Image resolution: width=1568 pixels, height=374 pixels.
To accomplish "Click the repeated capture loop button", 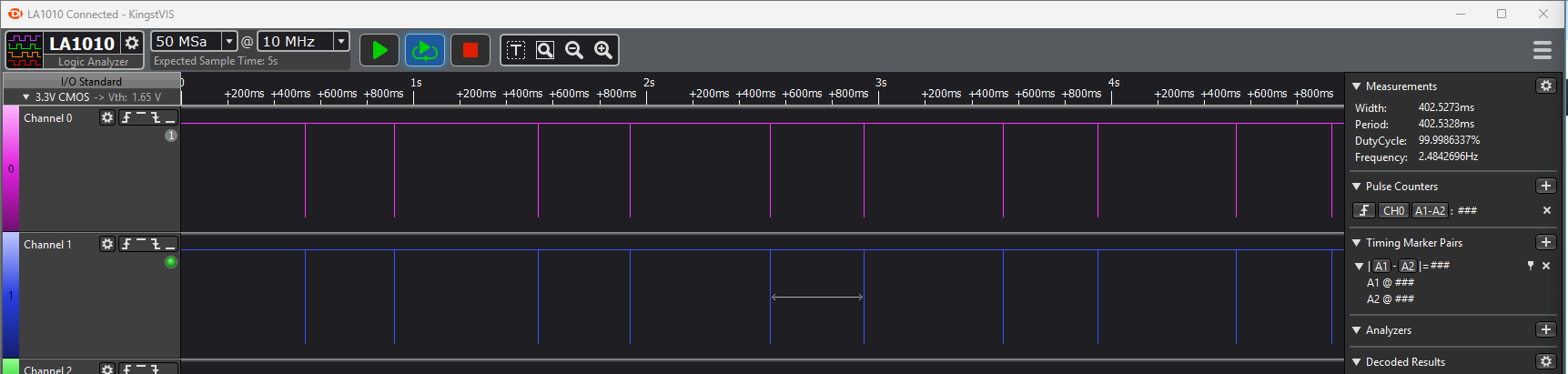I will pos(425,50).
